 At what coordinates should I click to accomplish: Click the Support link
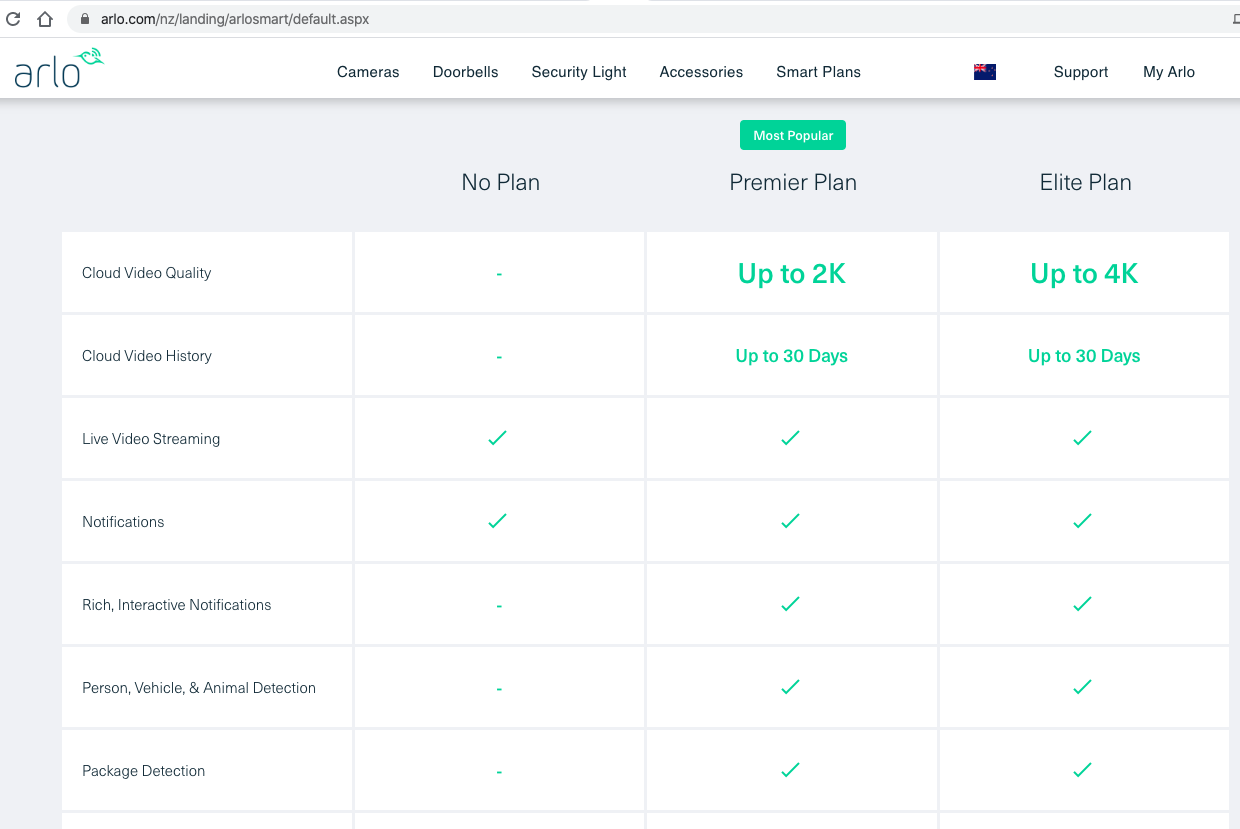[x=1080, y=72]
